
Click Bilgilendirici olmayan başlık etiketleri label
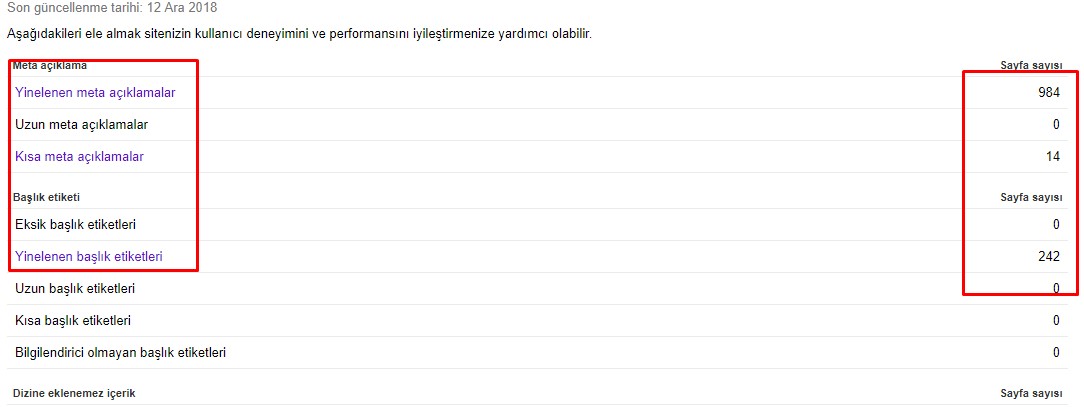click(x=121, y=353)
